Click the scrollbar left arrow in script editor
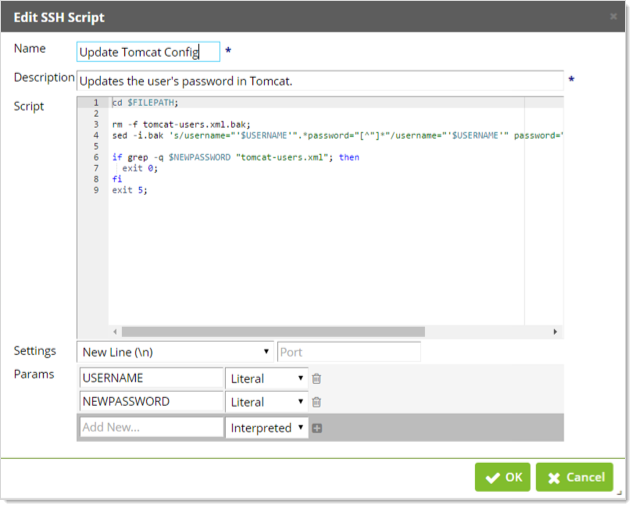Viewport: 634px width, 508px height. point(114,331)
